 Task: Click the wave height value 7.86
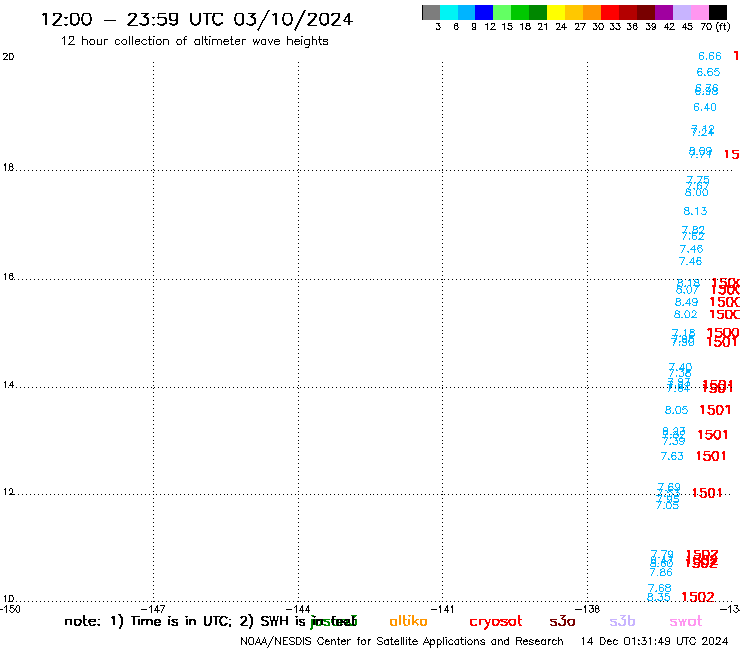pyautogui.click(x=661, y=573)
